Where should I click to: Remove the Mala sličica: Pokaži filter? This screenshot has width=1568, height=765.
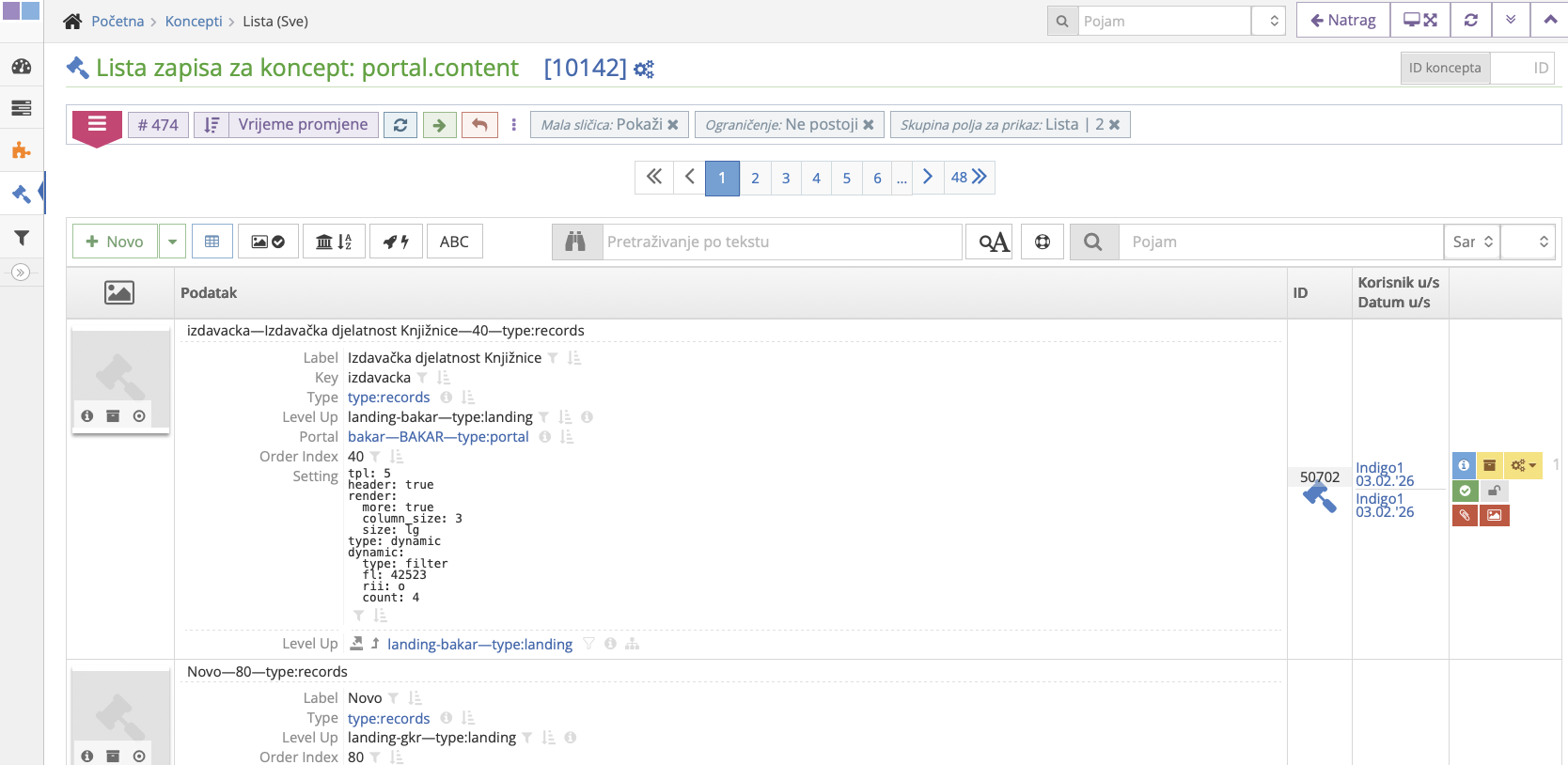[x=673, y=125]
